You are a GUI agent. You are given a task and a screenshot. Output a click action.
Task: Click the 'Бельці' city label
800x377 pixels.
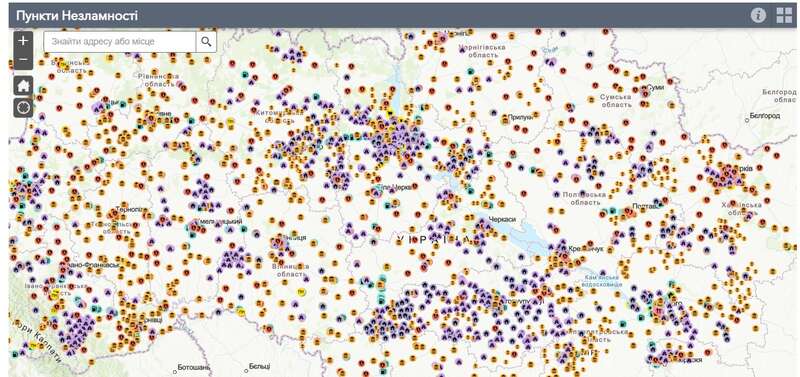260,366
